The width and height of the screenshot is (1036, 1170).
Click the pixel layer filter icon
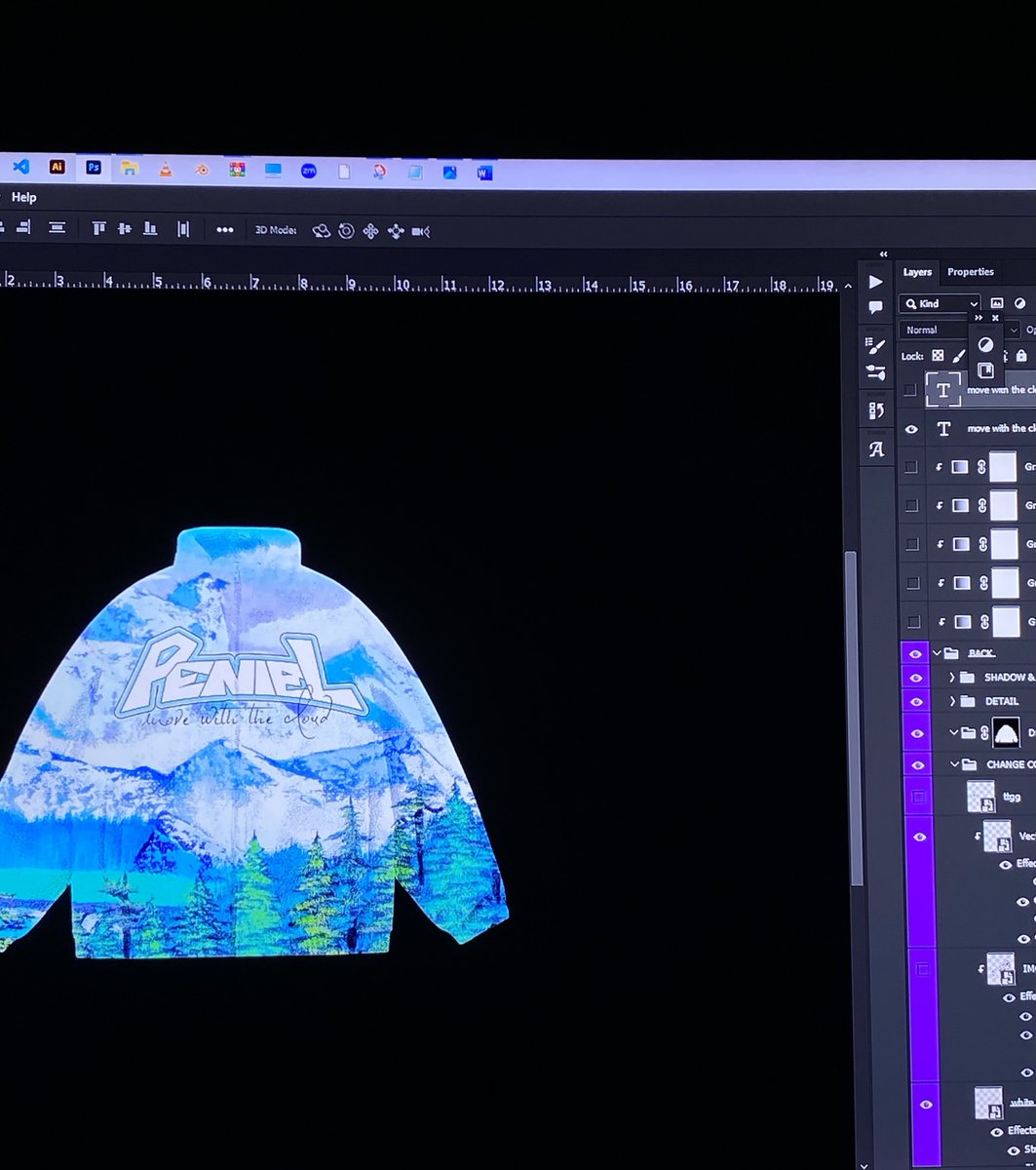click(x=997, y=304)
